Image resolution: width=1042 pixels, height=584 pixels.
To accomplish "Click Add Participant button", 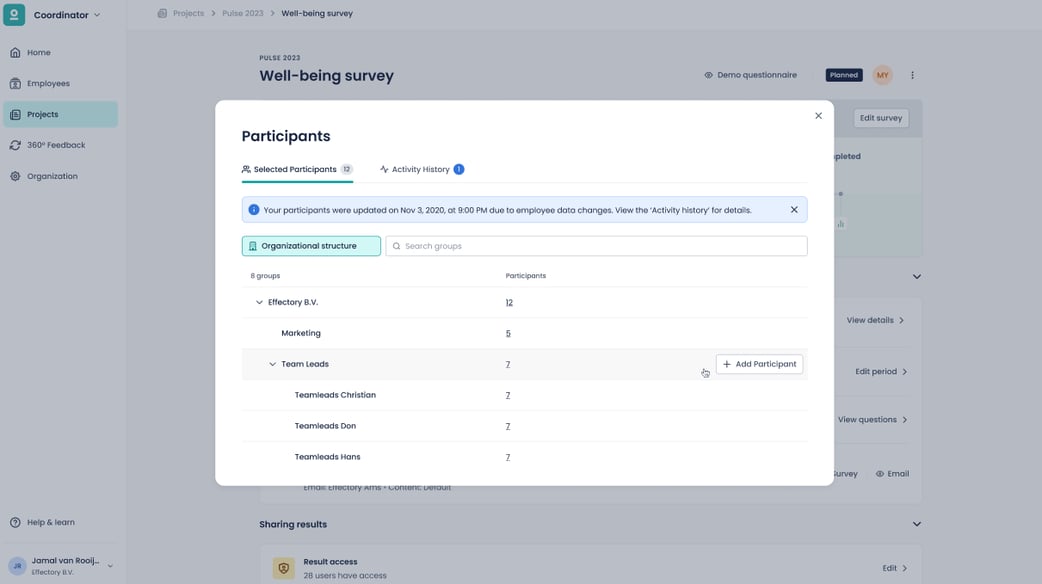I will pos(759,364).
